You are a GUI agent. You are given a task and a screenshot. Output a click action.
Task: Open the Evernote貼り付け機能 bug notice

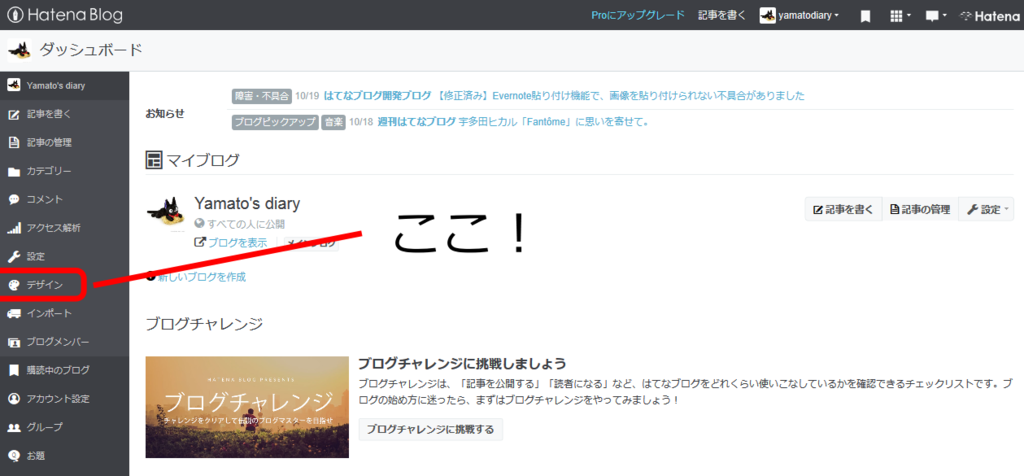click(620, 96)
